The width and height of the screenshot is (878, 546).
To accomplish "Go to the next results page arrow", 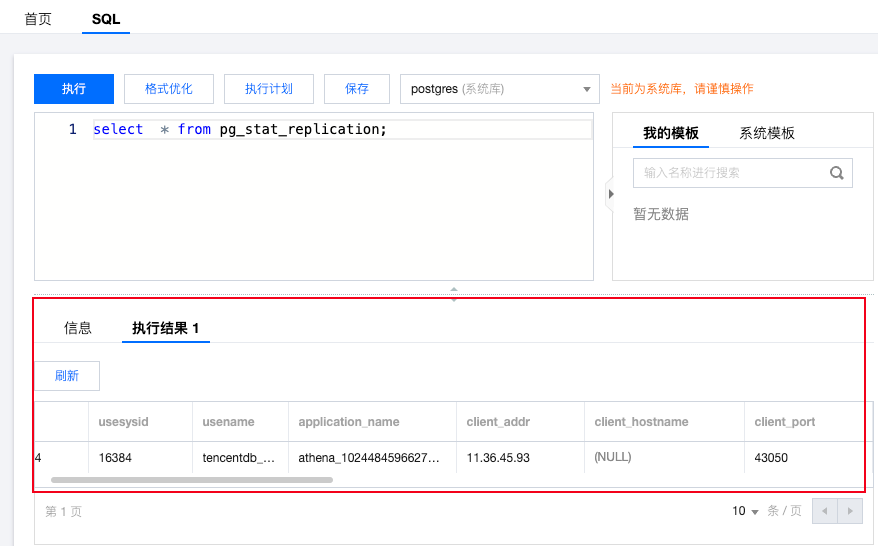I will coord(850,511).
